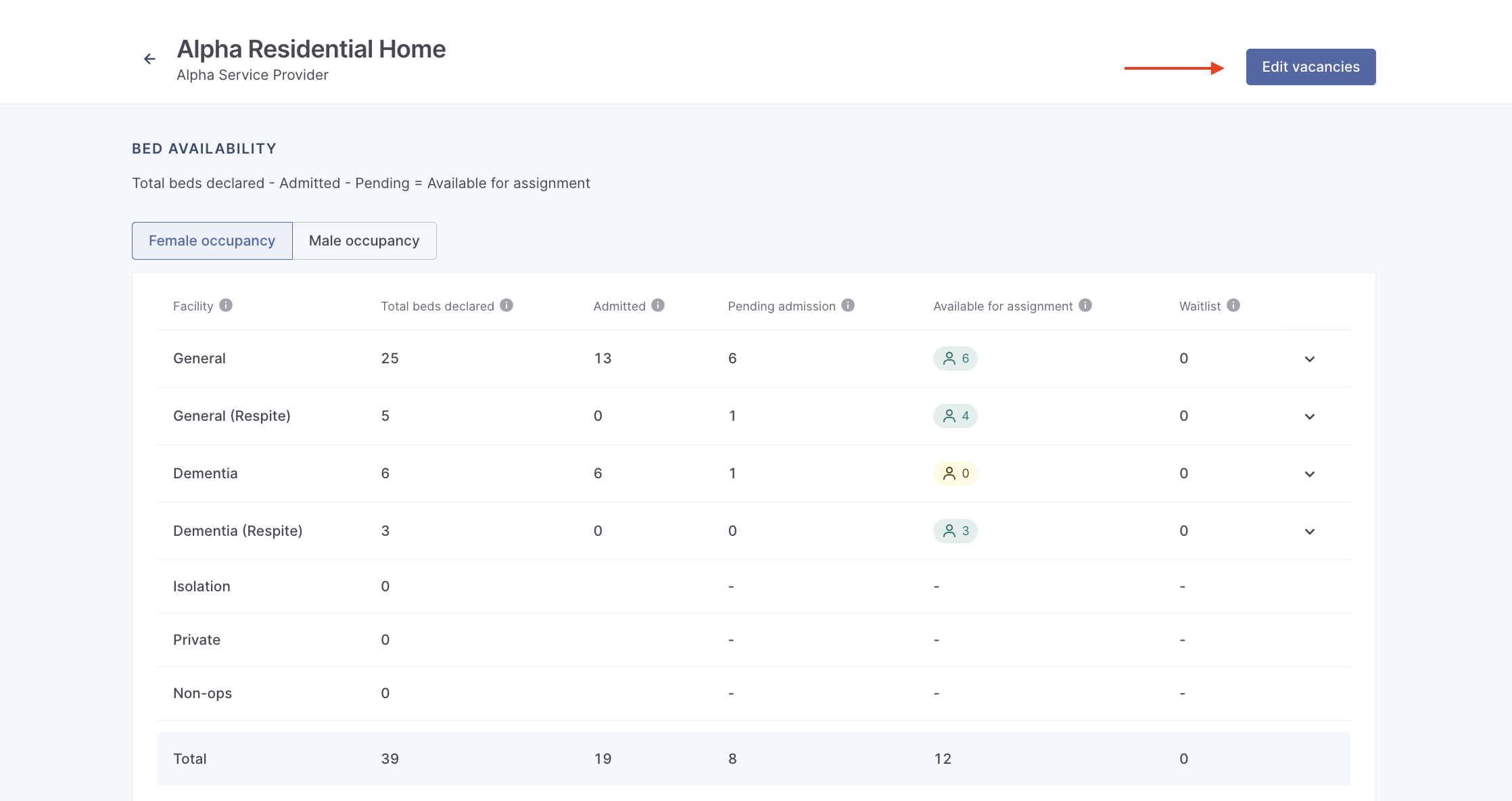Click the Total row in table
Viewport: 1512px width, 801px height.
753,759
